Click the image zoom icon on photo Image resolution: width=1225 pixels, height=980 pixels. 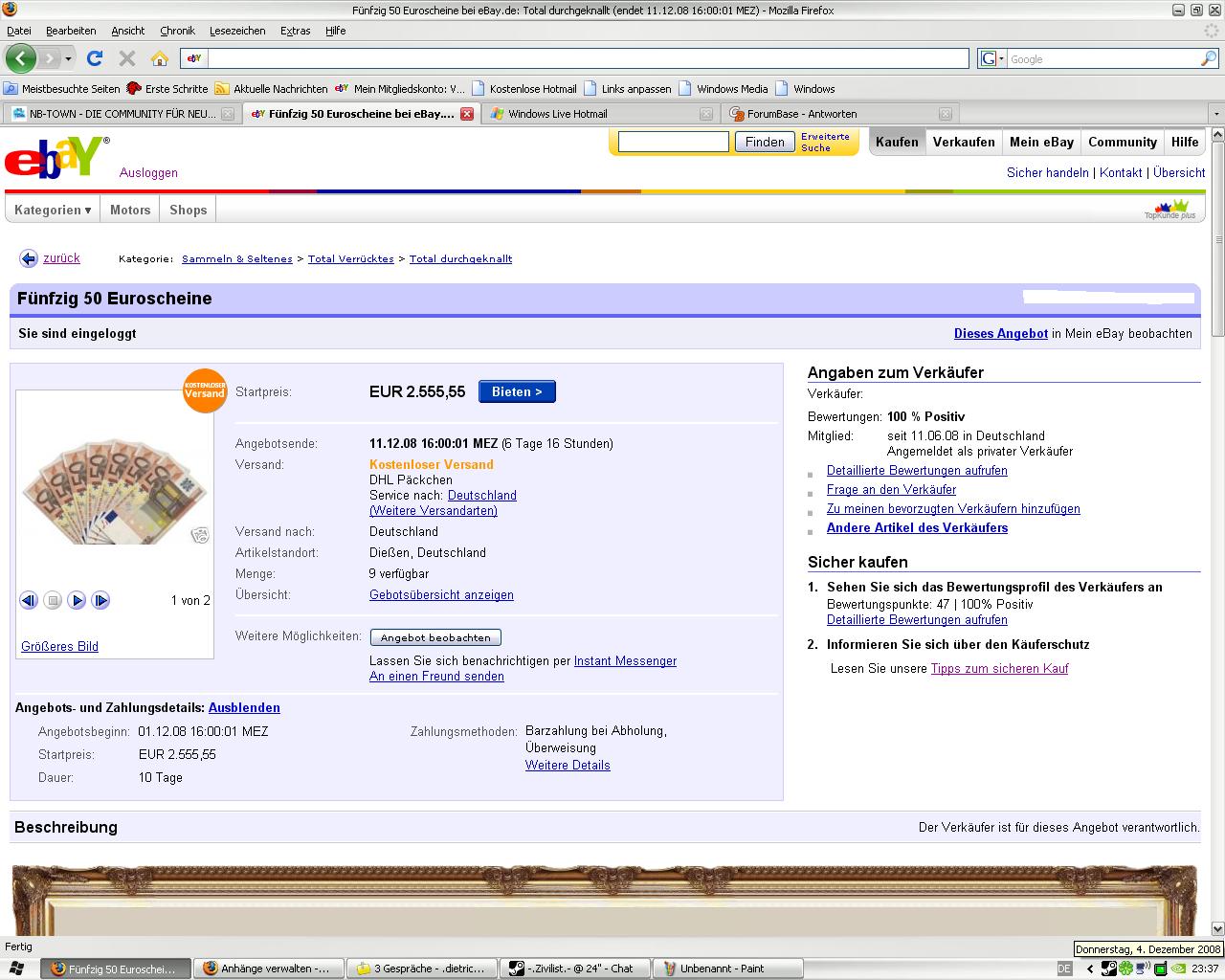click(x=200, y=535)
